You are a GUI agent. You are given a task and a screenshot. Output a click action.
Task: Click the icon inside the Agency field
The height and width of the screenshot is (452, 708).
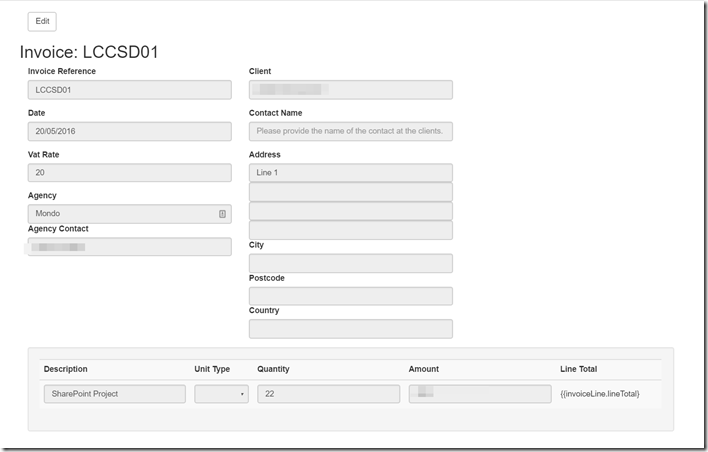pyautogui.click(x=221, y=214)
